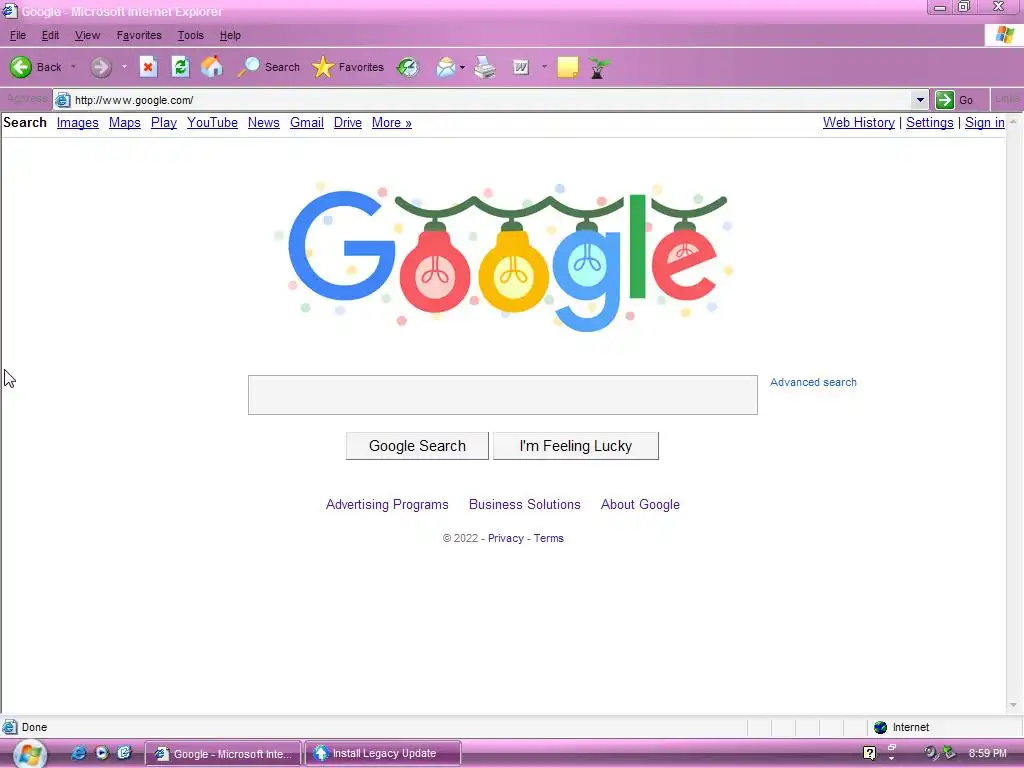
Task: Click the Google - Microsoft Internet Explorer taskbar button
Action: (x=223, y=754)
